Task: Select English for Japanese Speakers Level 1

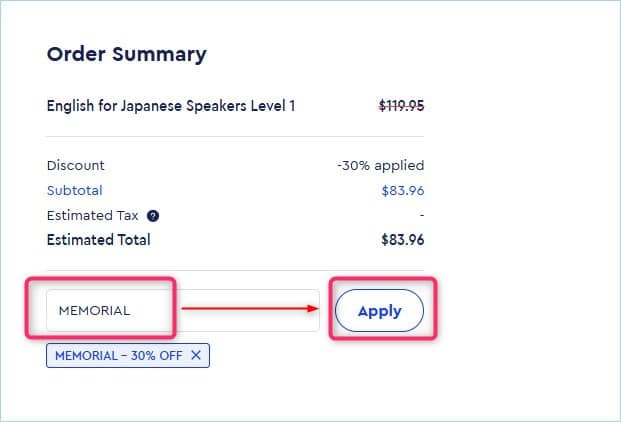Action: pos(171,106)
